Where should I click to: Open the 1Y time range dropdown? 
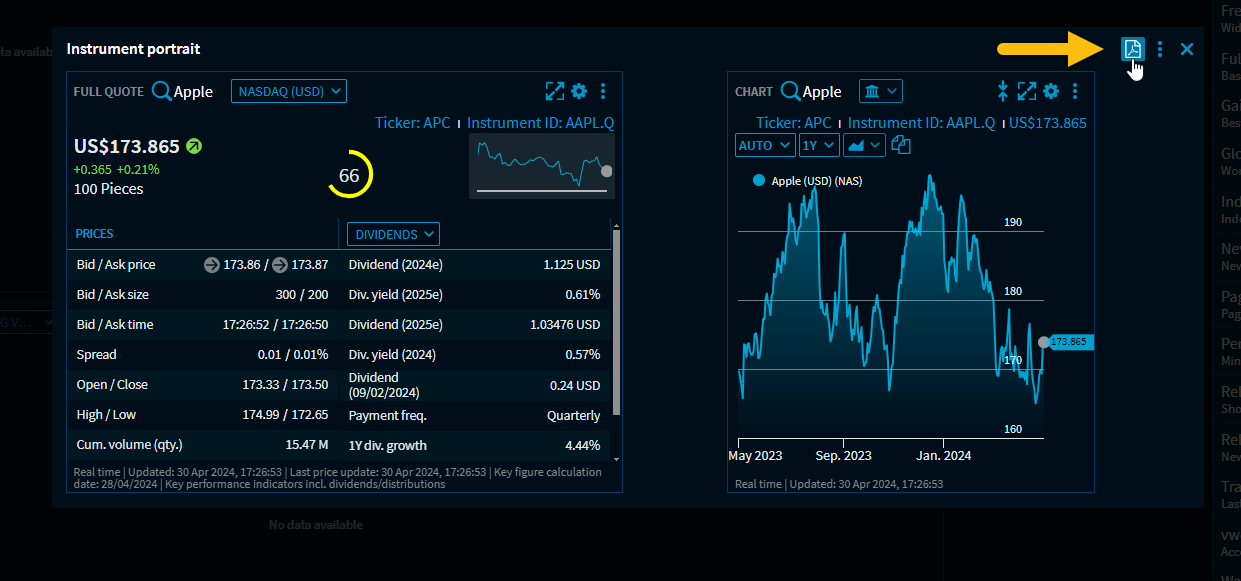[x=818, y=145]
